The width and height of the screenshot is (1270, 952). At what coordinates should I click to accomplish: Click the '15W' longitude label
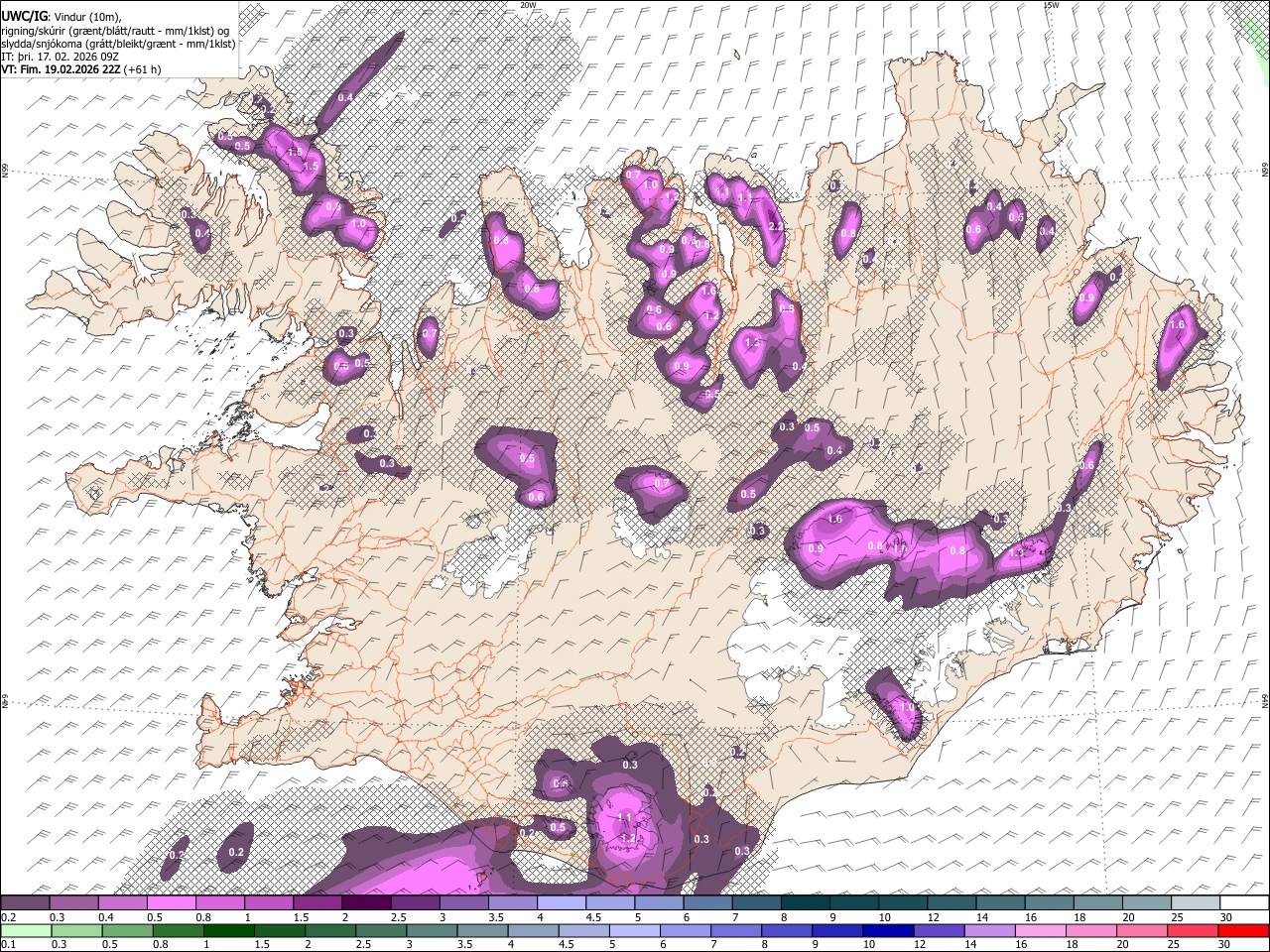pos(1051,5)
